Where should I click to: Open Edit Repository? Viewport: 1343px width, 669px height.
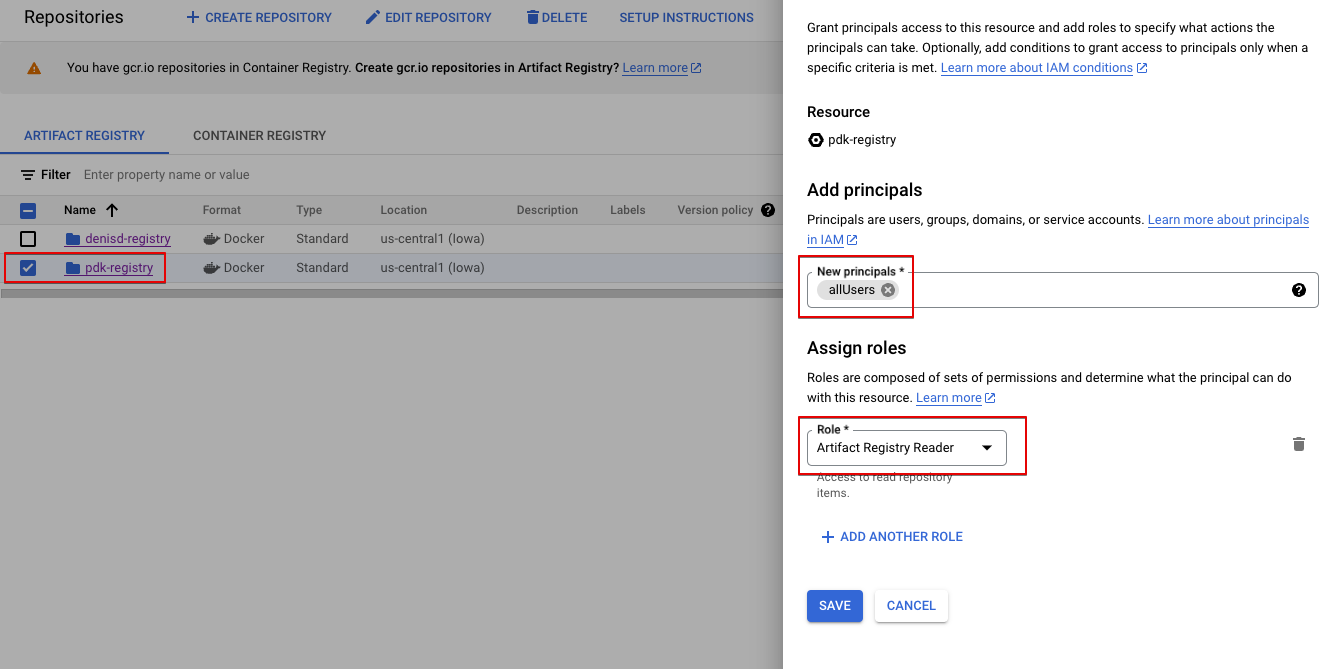(x=429, y=17)
